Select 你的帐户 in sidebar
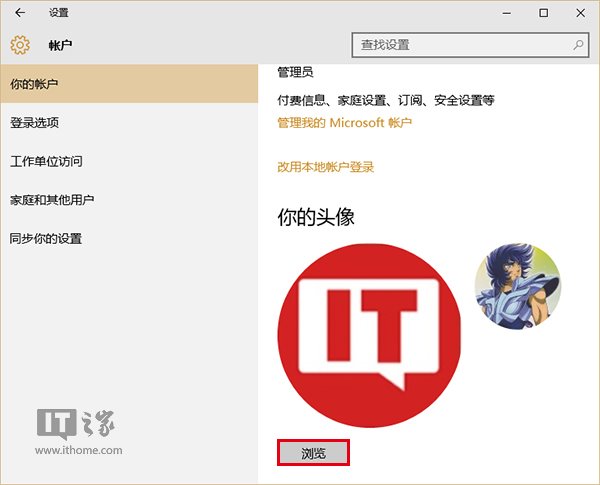The width and height of the screenshot is (600, 485). tap(129, 84)
